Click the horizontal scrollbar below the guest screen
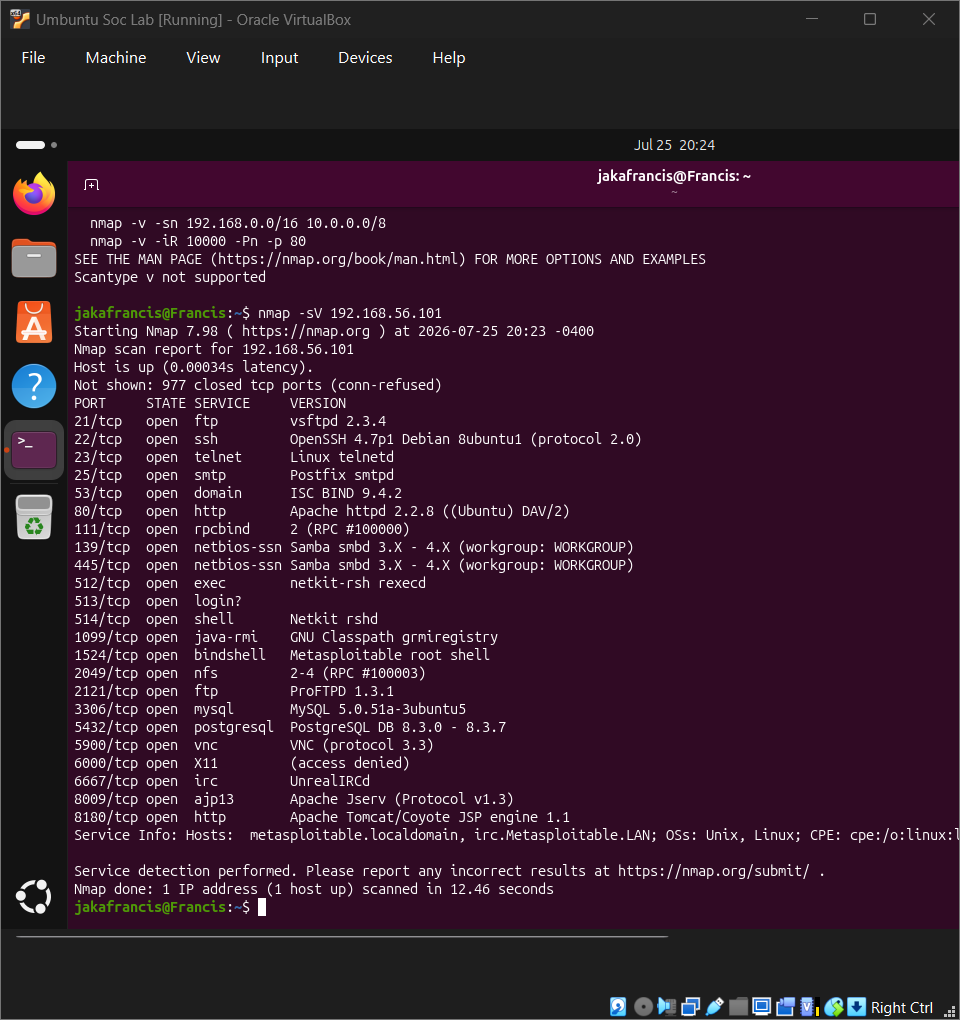The height and width of the screenshot is (1020, 960). [x=342, y=937]
